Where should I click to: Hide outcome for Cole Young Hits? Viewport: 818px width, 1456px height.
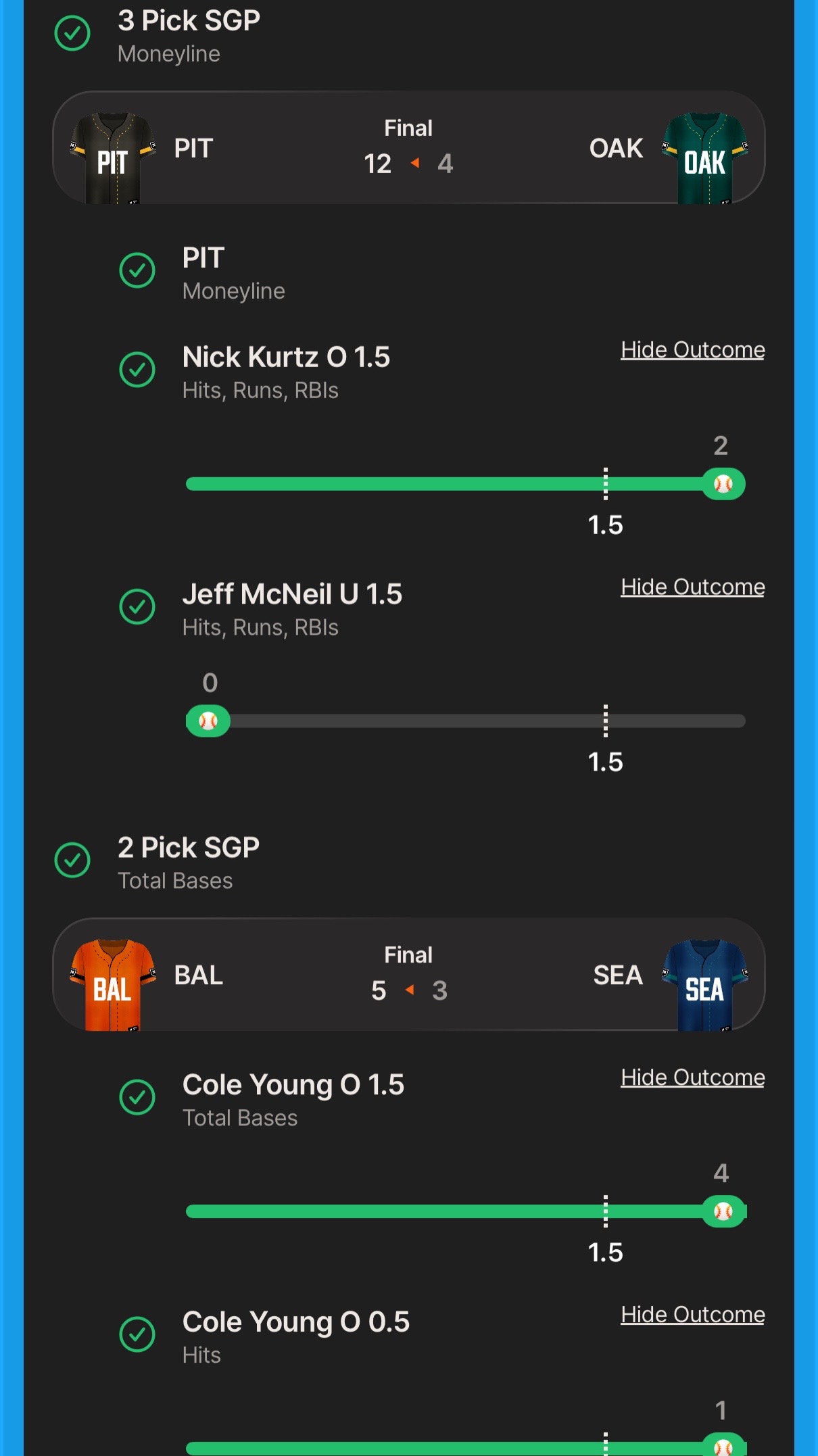click(x=693, y=1315)
